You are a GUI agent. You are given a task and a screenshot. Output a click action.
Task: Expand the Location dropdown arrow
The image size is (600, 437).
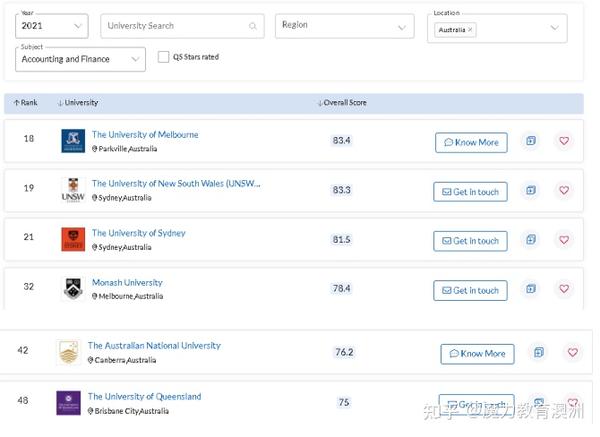554,28
